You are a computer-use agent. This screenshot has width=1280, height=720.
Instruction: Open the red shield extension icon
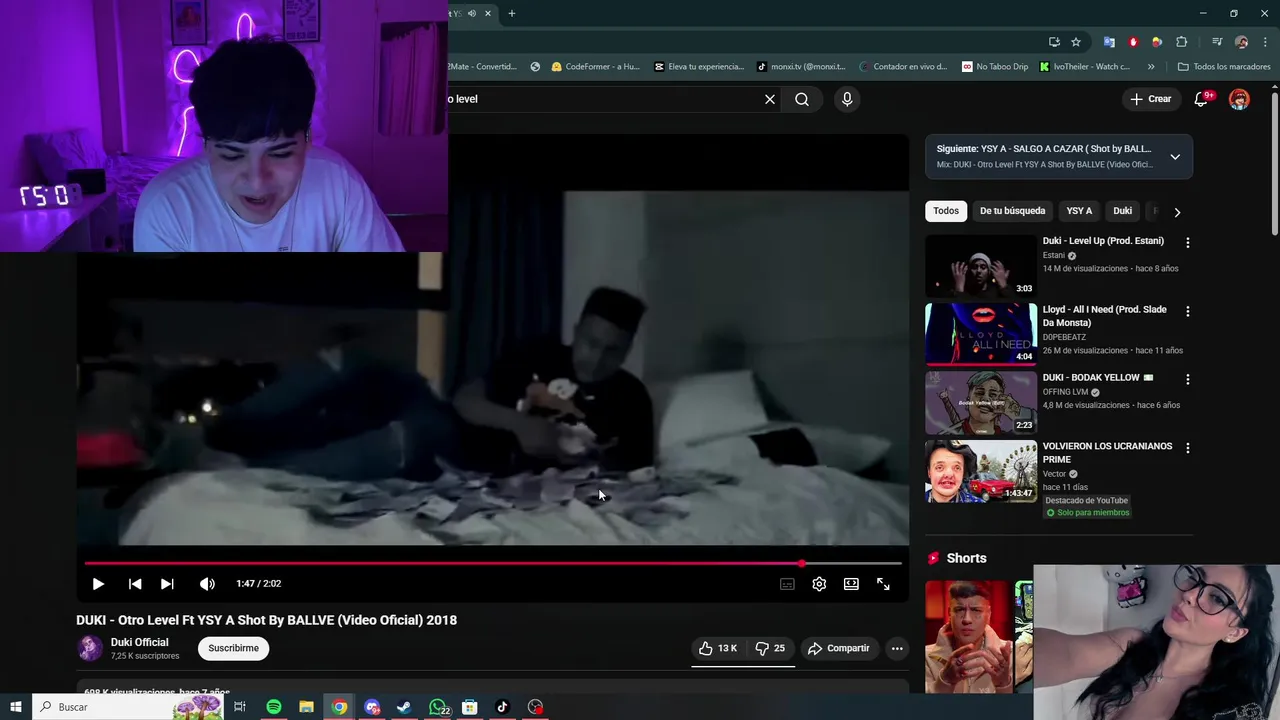click(x=1133, y=42)
